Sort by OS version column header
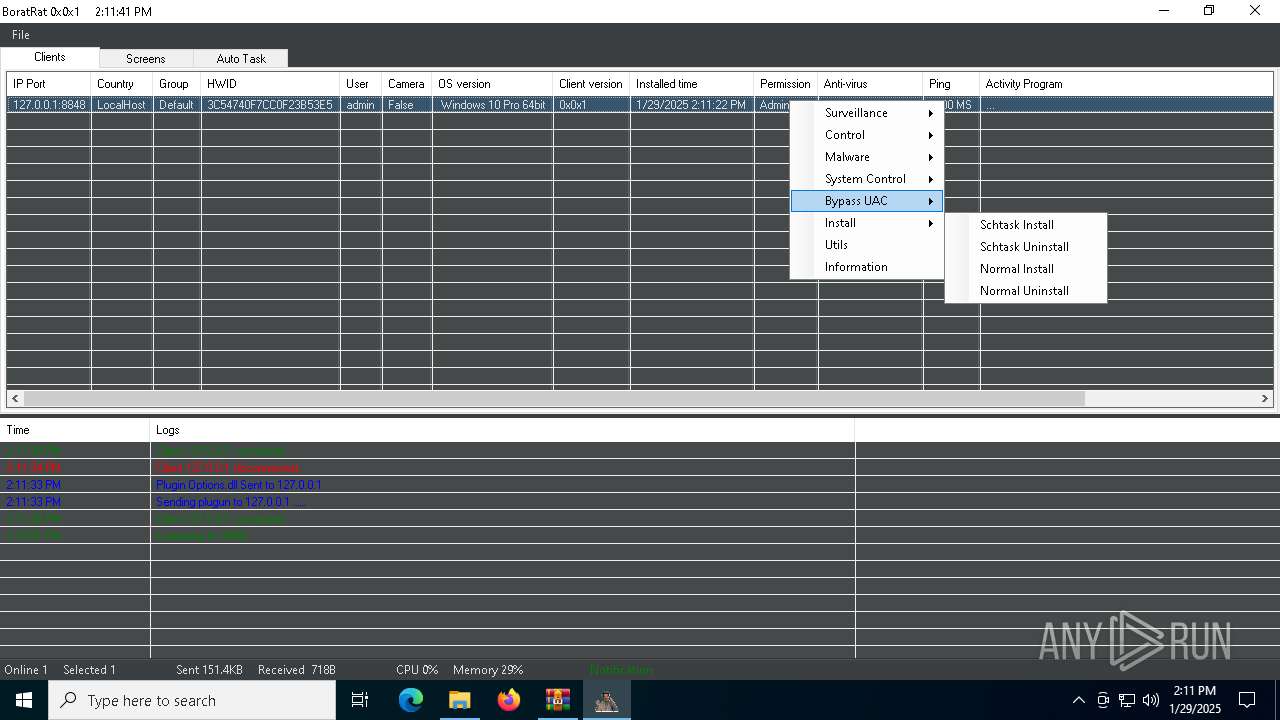 point(492,84)
